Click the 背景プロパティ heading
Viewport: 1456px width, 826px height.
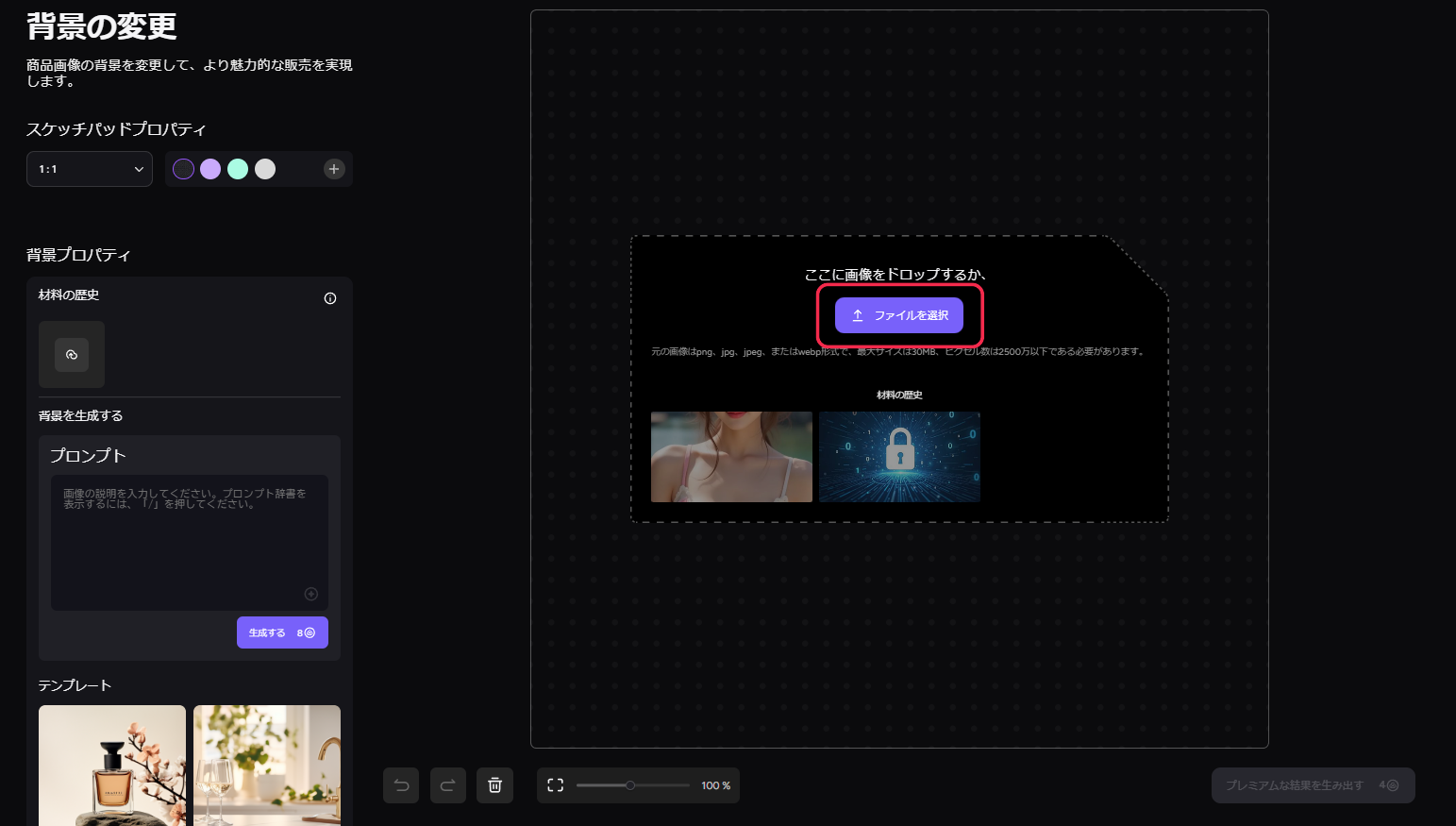[78, 255]
